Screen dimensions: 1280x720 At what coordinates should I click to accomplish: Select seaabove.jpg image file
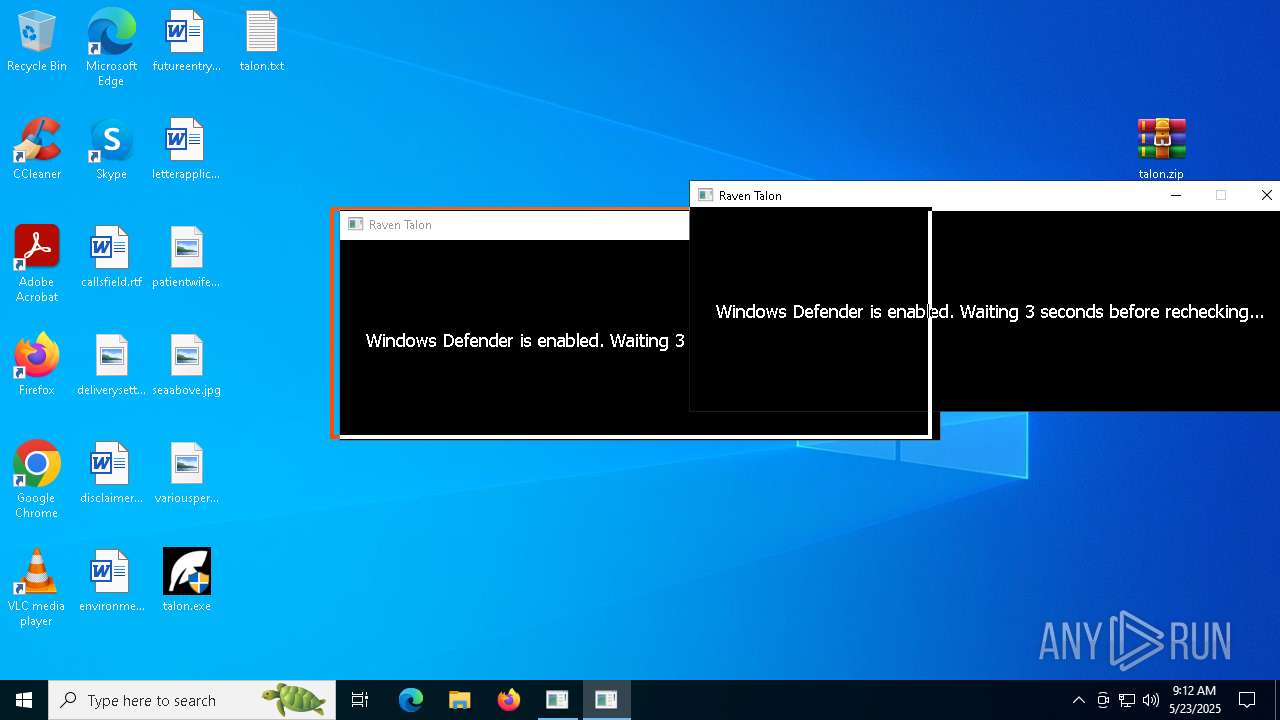click(186, 366)
